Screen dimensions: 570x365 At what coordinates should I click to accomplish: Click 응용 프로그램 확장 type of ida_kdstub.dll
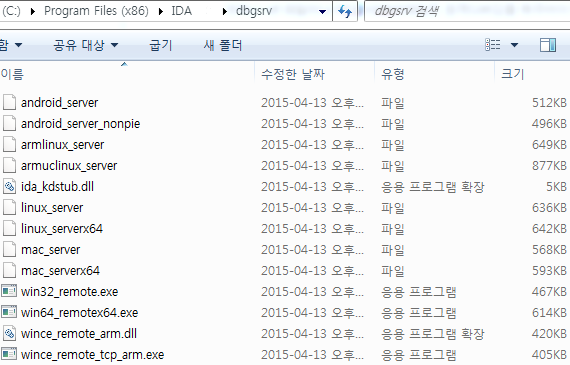click(433, 187)
